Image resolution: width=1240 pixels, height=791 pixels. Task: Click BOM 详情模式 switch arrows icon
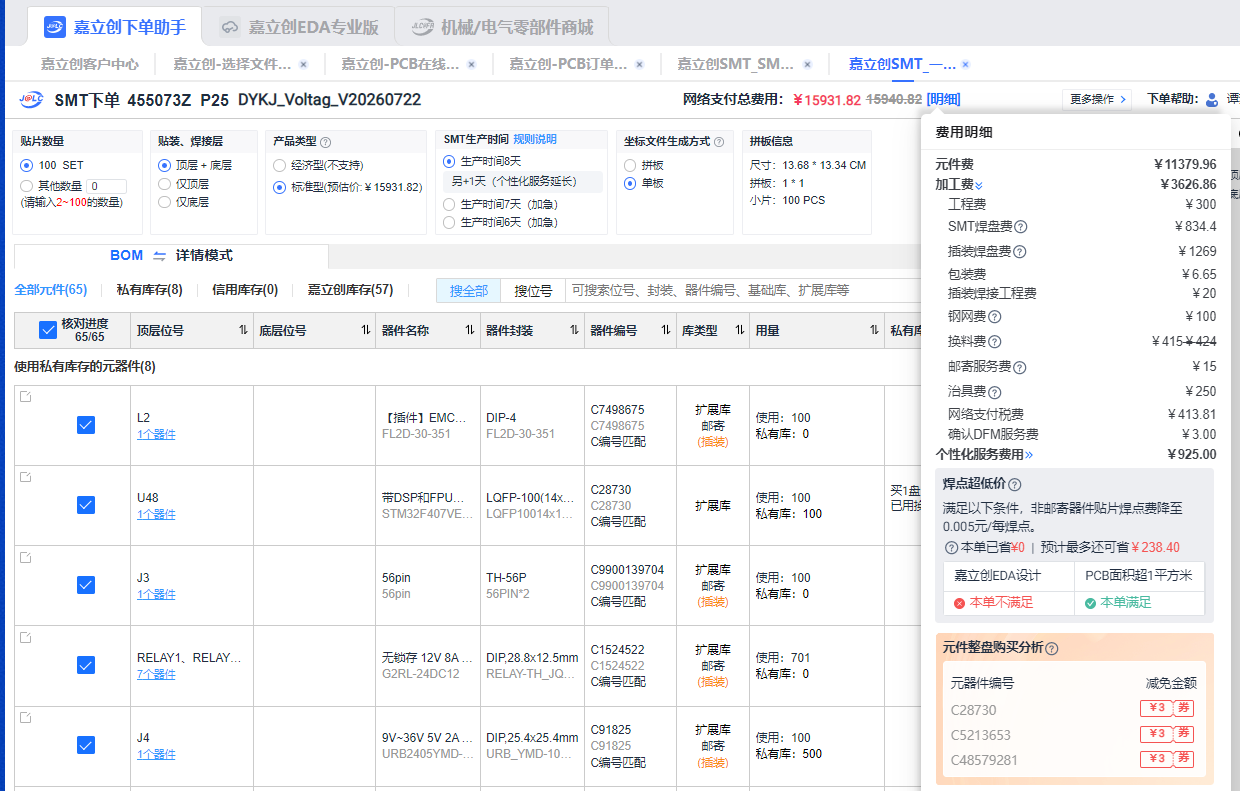point(160,256)
